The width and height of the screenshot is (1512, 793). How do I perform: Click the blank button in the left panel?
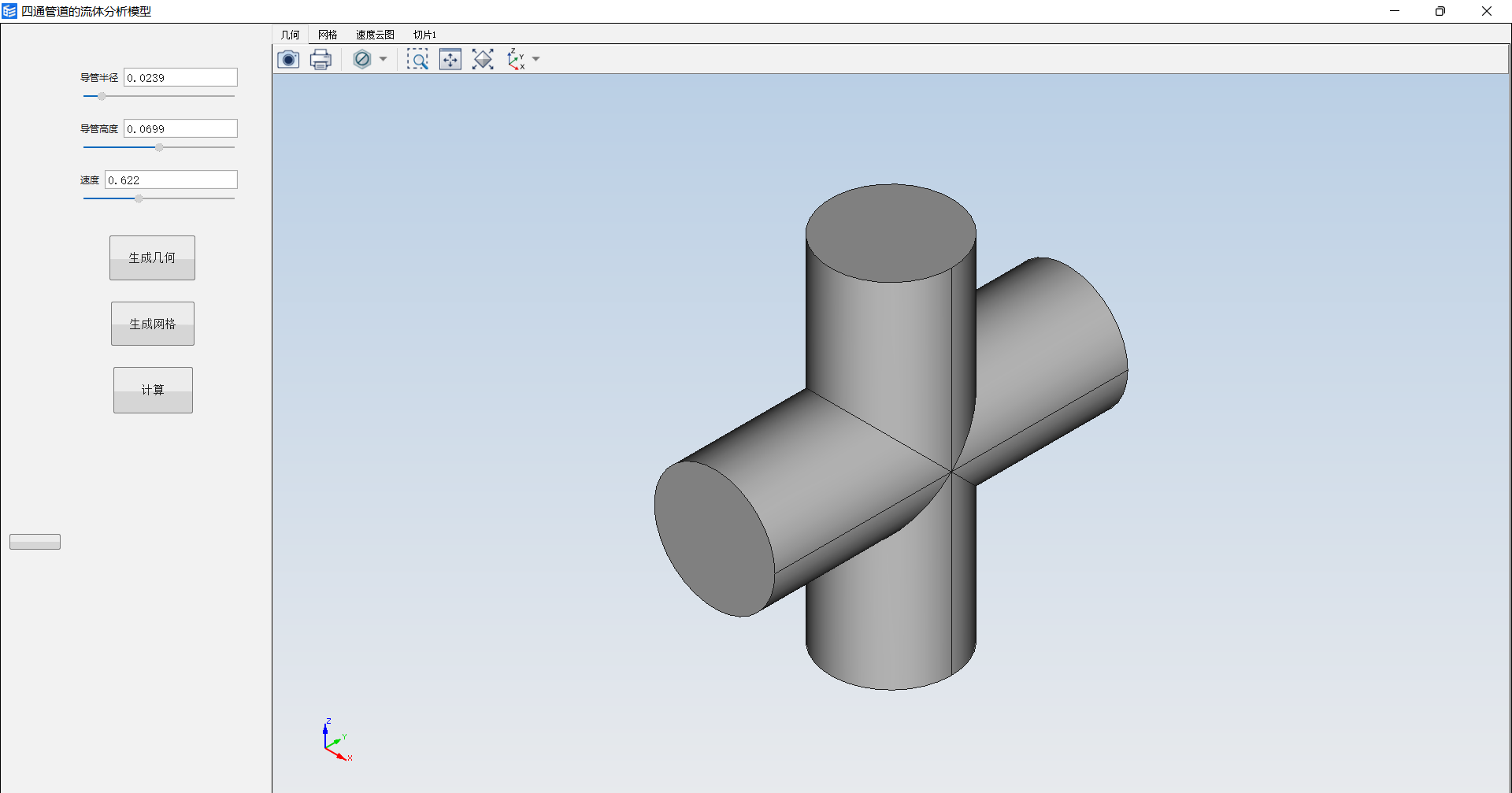35,542
